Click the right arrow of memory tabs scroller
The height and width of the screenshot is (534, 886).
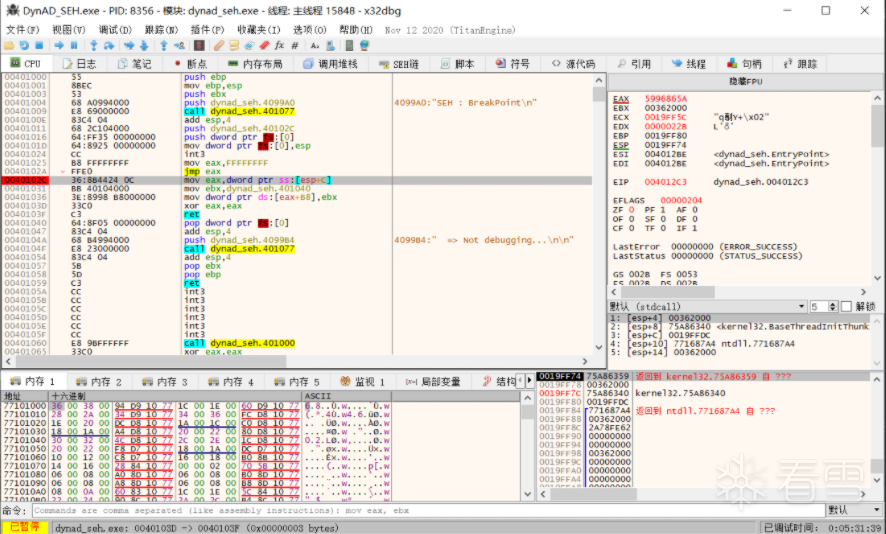529,381
